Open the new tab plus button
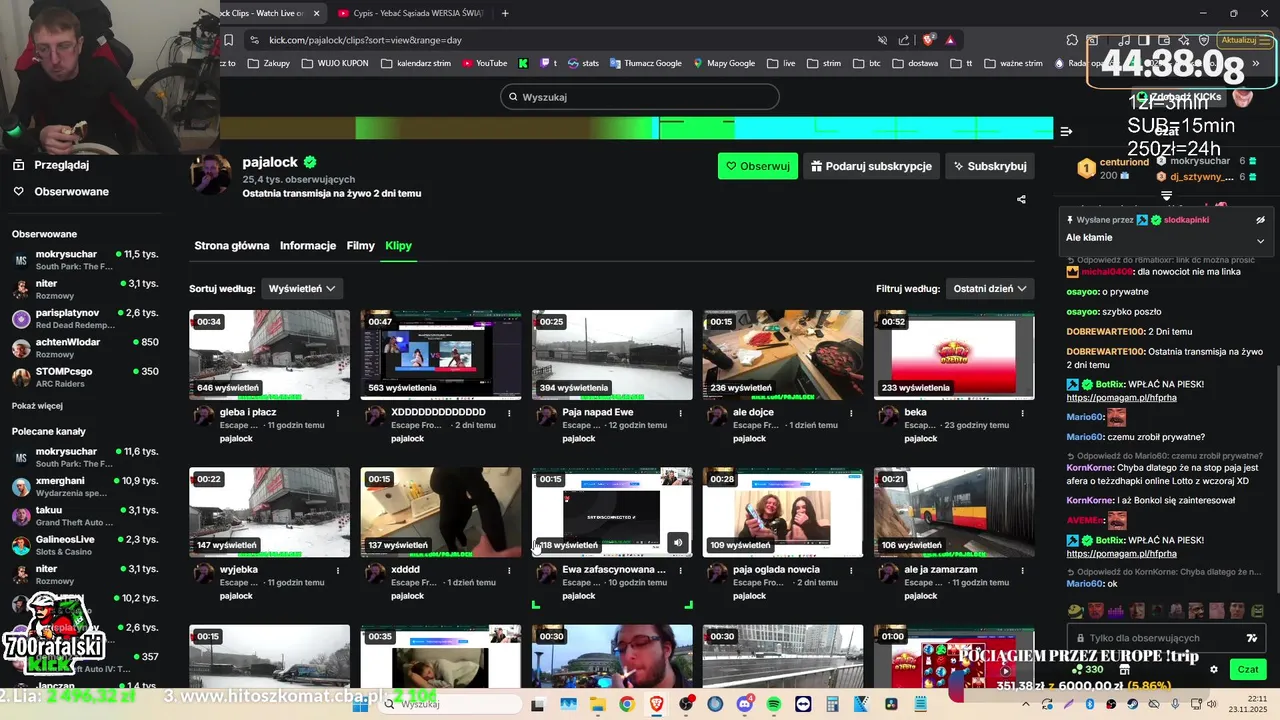This screenshot has width=1280, height=720. coord(505,13)
